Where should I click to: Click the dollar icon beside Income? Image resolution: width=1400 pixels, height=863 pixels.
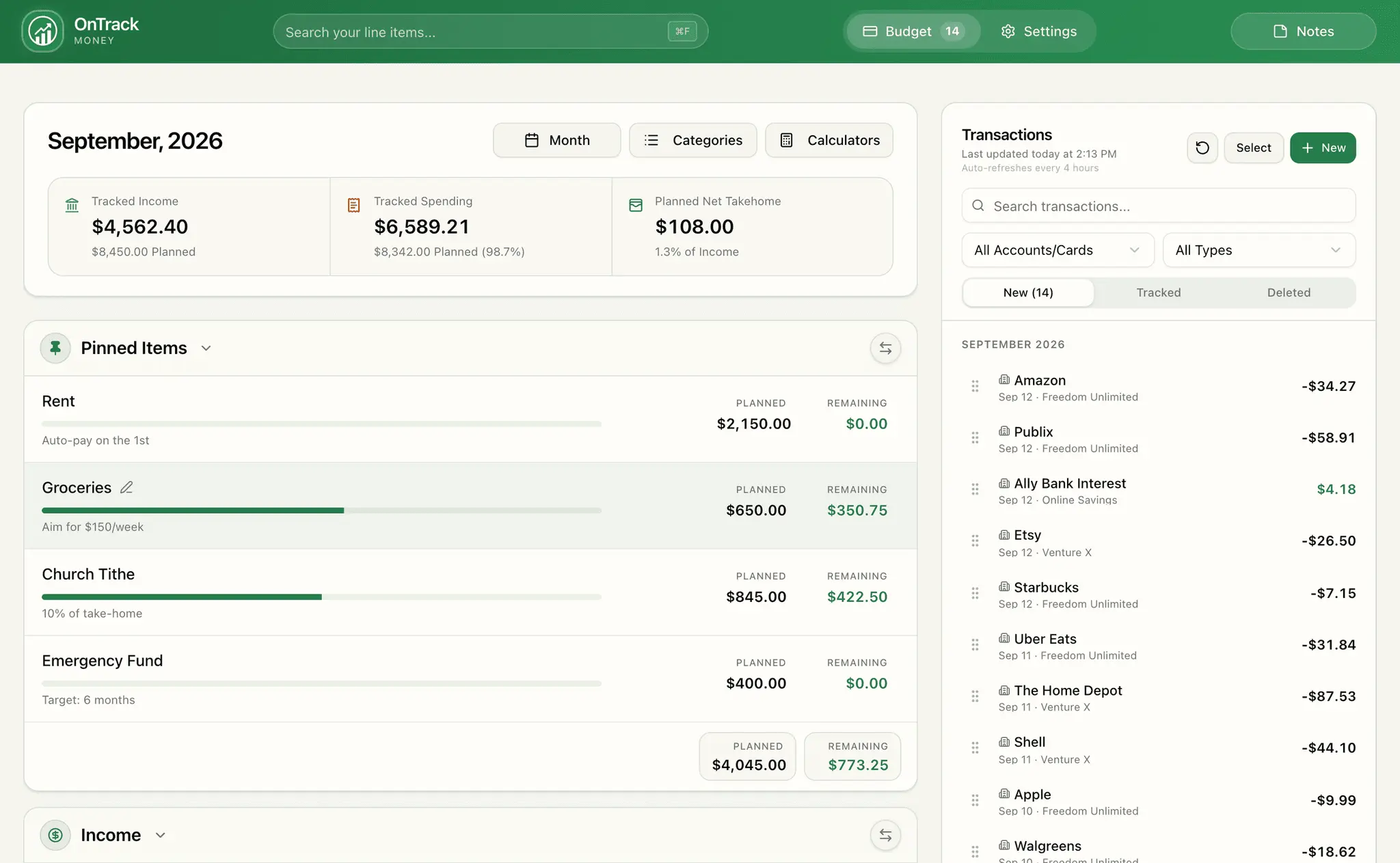coord(55,835)
